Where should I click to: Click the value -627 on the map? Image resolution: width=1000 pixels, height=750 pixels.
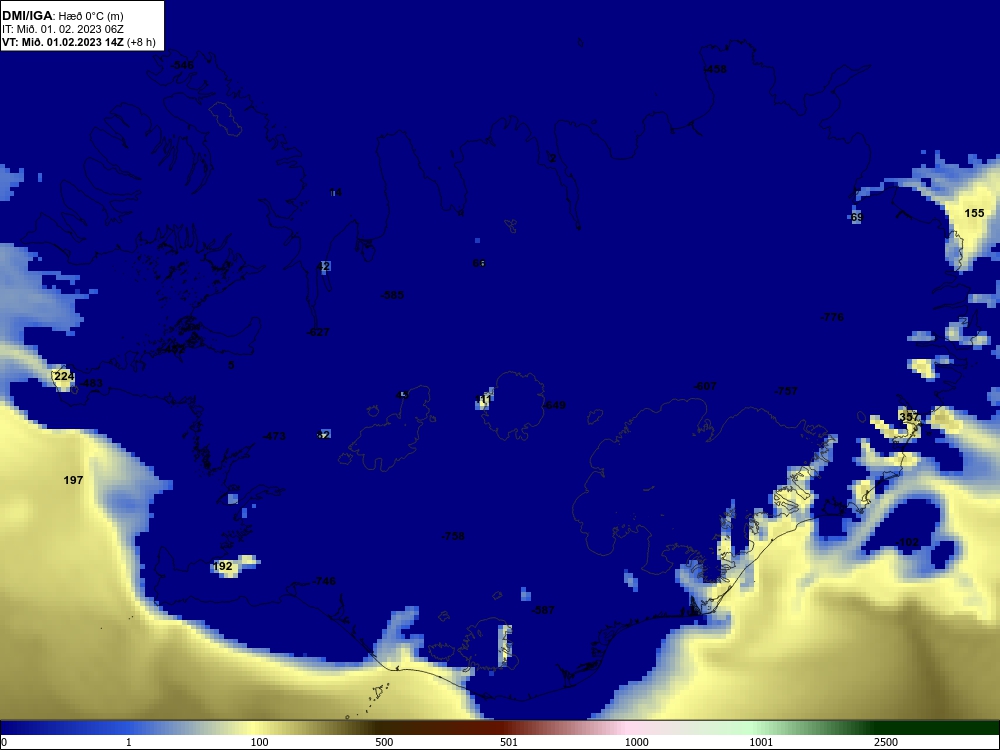318,332
